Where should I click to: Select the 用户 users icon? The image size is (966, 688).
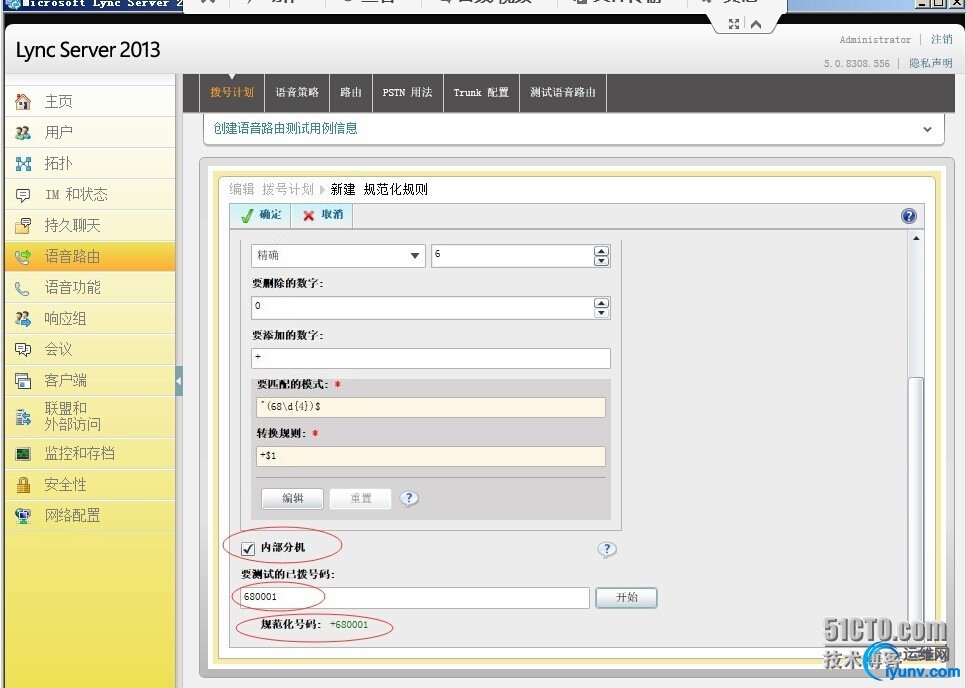[23, 132]
